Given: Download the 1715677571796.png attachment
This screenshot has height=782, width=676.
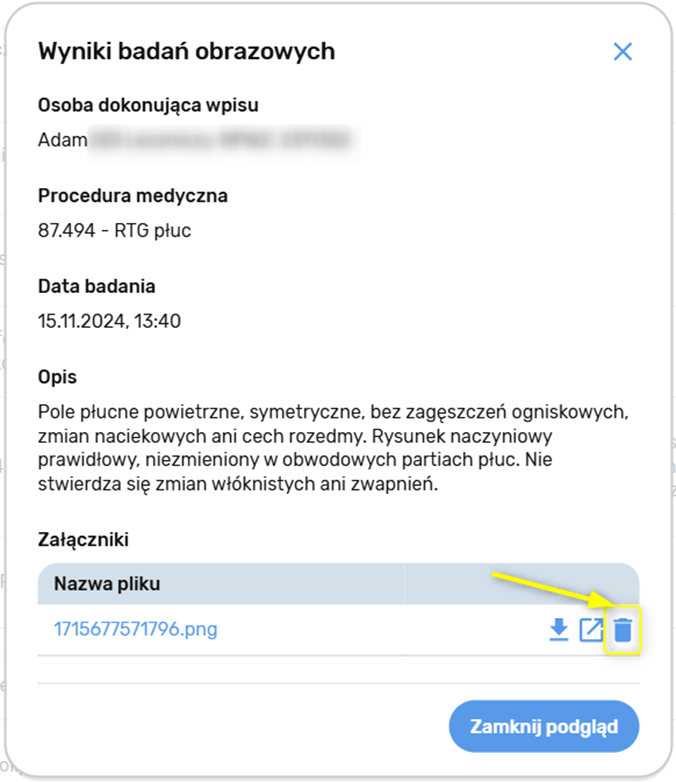Looking at the screenshot, I should [559, 630].
